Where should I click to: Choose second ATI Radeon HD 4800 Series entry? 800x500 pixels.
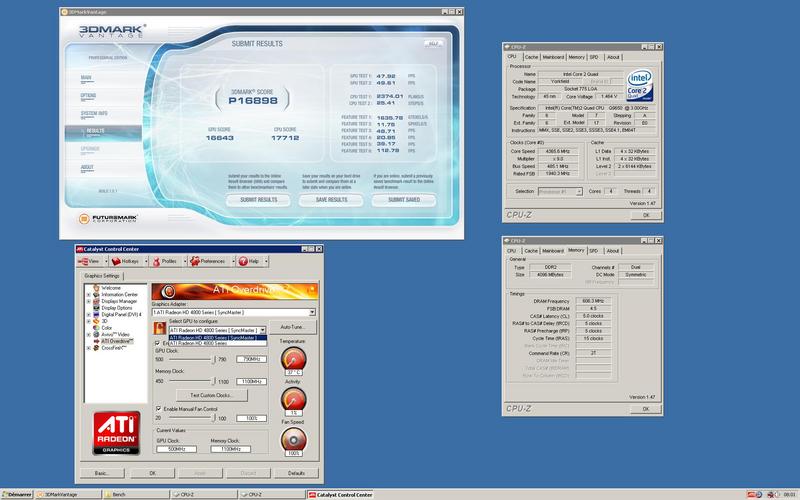[217, 343]
